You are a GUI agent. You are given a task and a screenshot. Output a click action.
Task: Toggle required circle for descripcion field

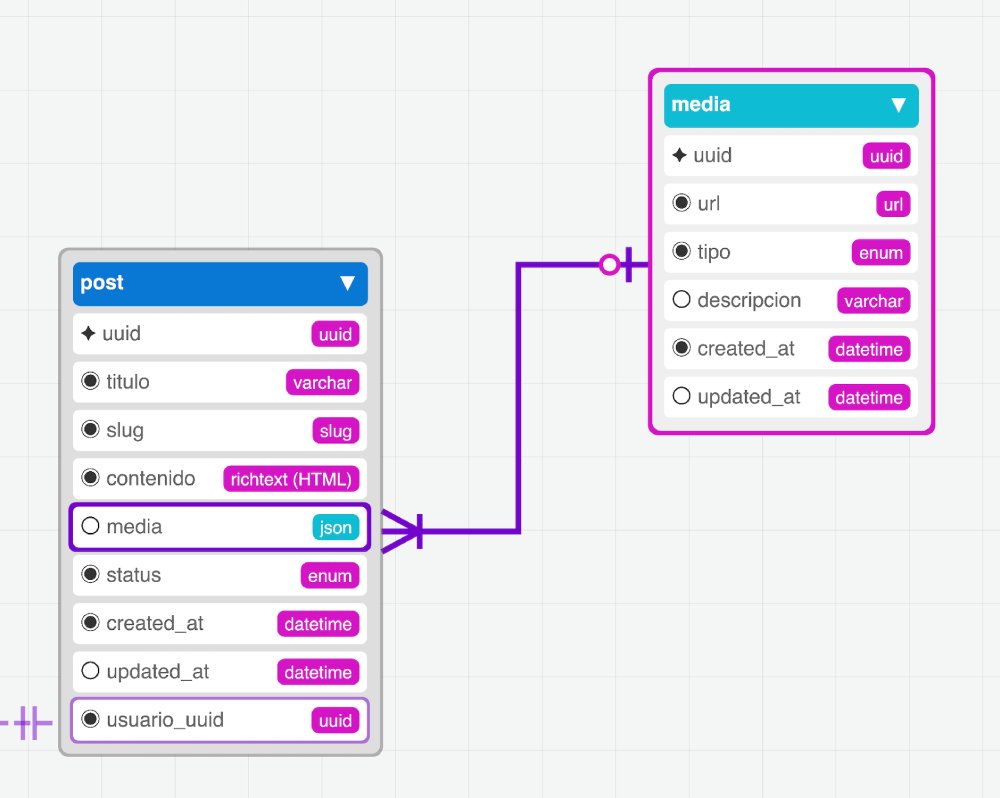click(682, 300)
